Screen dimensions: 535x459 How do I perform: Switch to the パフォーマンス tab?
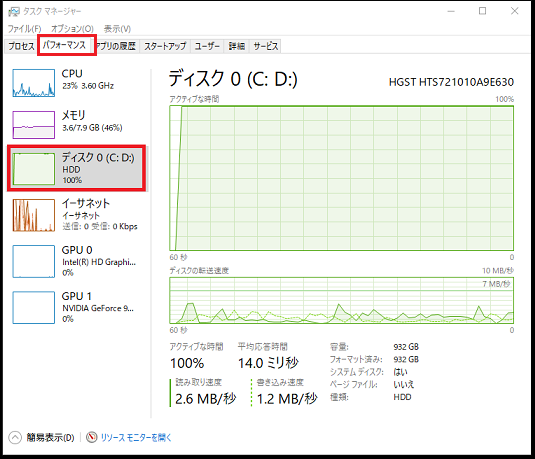click(x=65, y=45)
